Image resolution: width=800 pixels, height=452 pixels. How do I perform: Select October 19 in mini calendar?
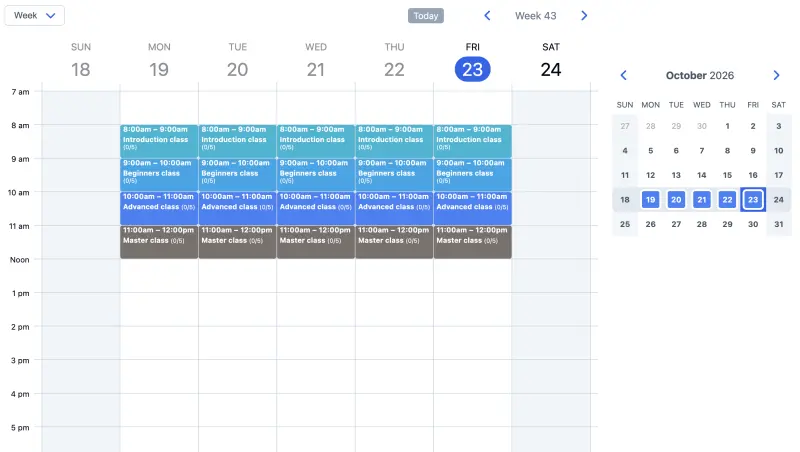651,199
